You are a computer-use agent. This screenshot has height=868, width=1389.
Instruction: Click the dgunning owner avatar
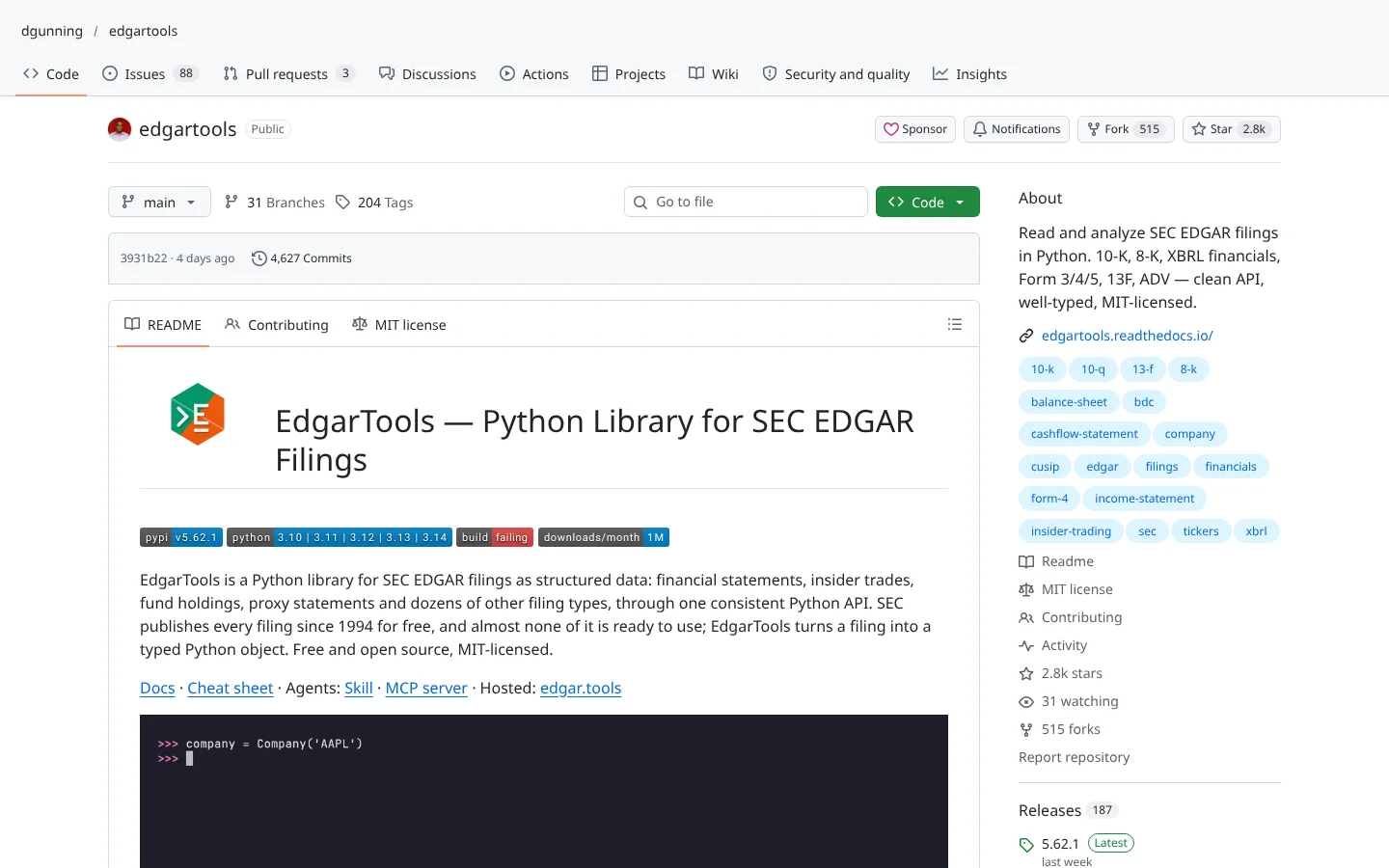[120, 129]
